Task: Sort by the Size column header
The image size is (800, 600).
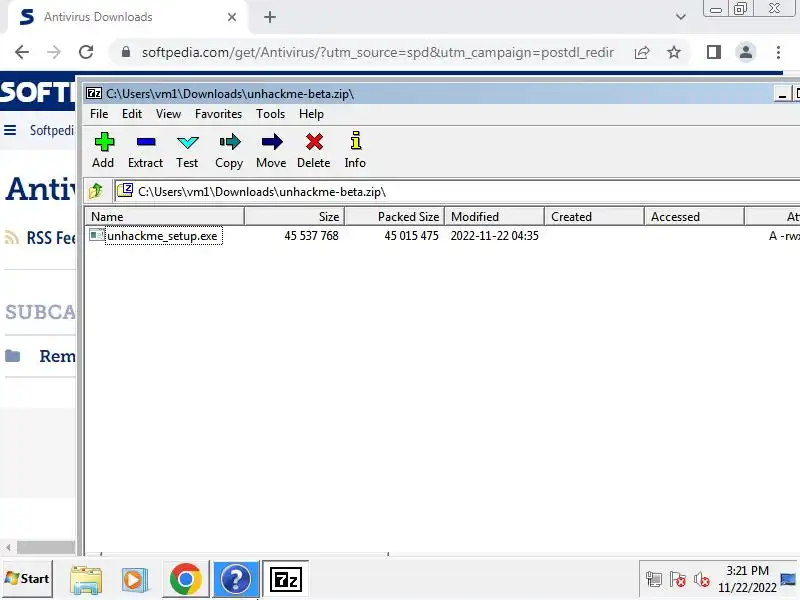Action: 295,216
